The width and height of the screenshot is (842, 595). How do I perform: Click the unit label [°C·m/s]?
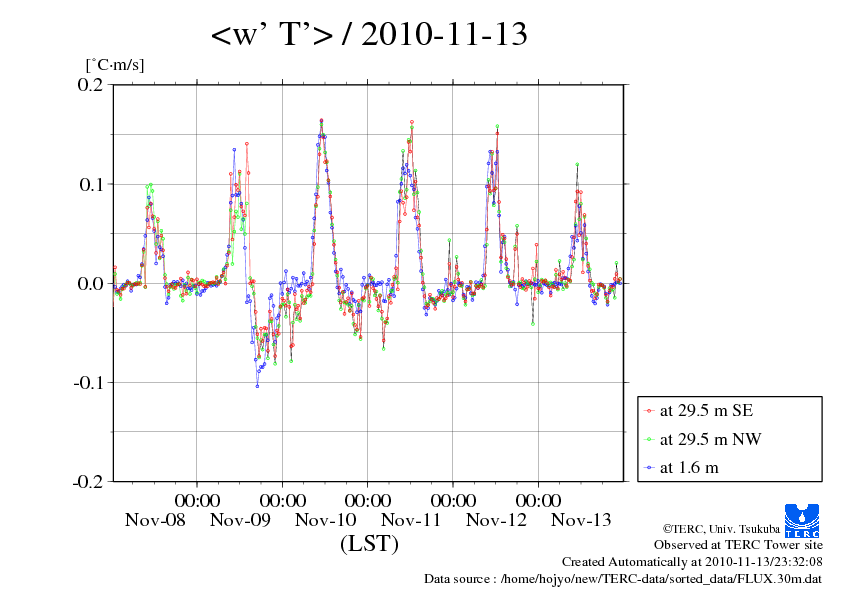[115, 65]
